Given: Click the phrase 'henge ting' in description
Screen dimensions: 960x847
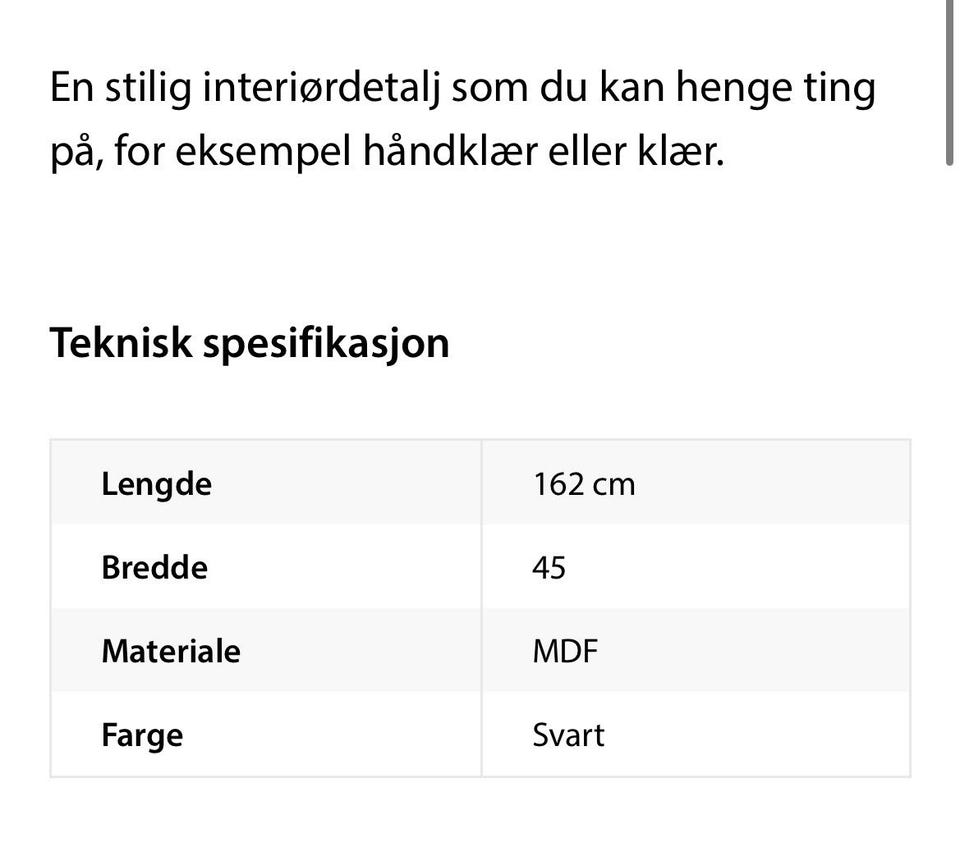Looking at the screenshot, I should pos(776,89).
